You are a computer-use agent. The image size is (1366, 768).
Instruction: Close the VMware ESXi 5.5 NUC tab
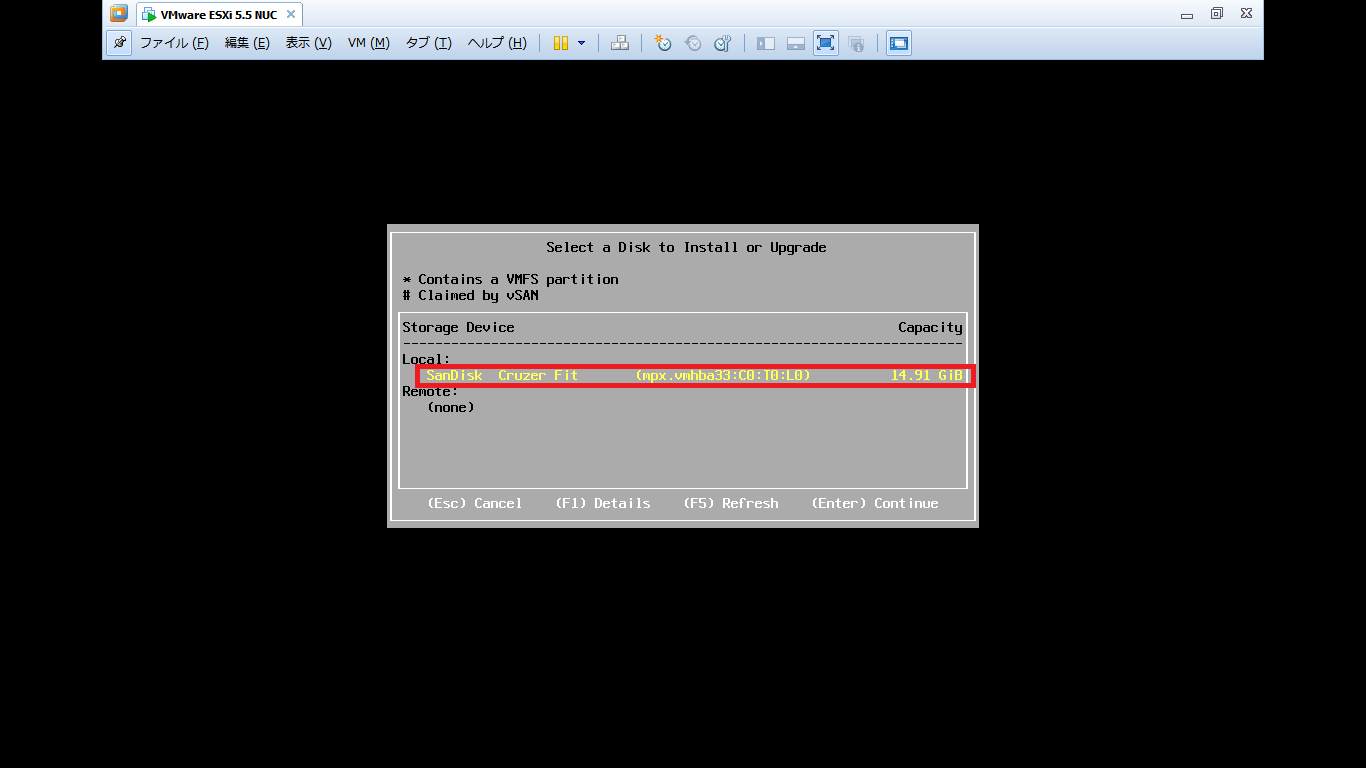click(291, 15)
